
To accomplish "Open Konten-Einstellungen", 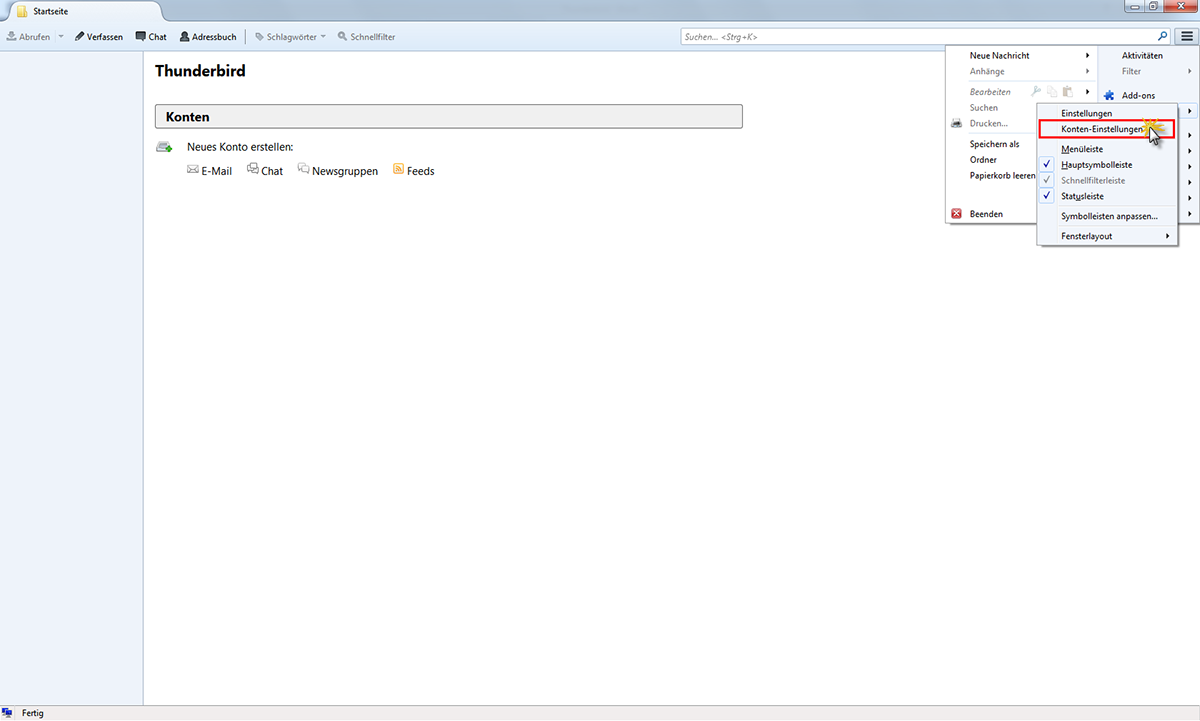I will pos(1106,130).
